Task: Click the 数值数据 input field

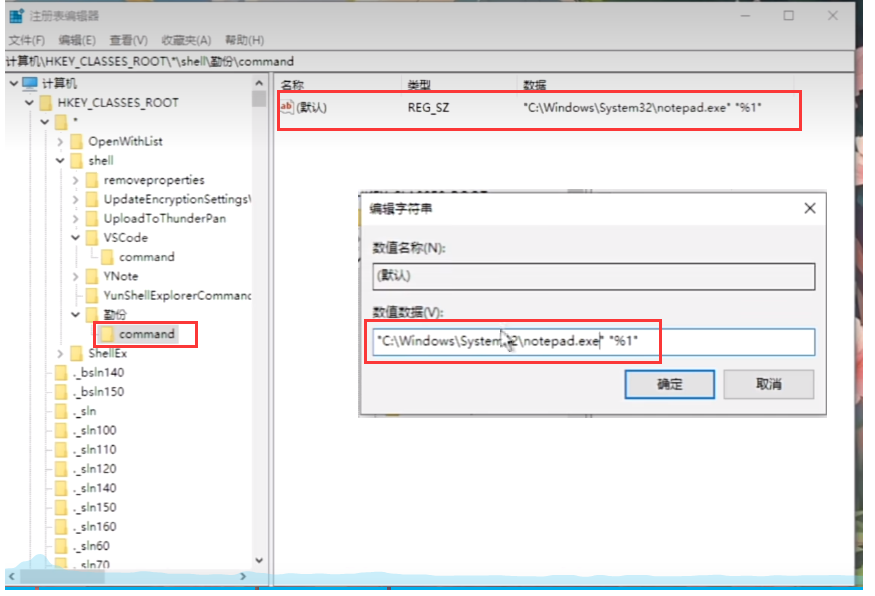Action: coord(590,342)
